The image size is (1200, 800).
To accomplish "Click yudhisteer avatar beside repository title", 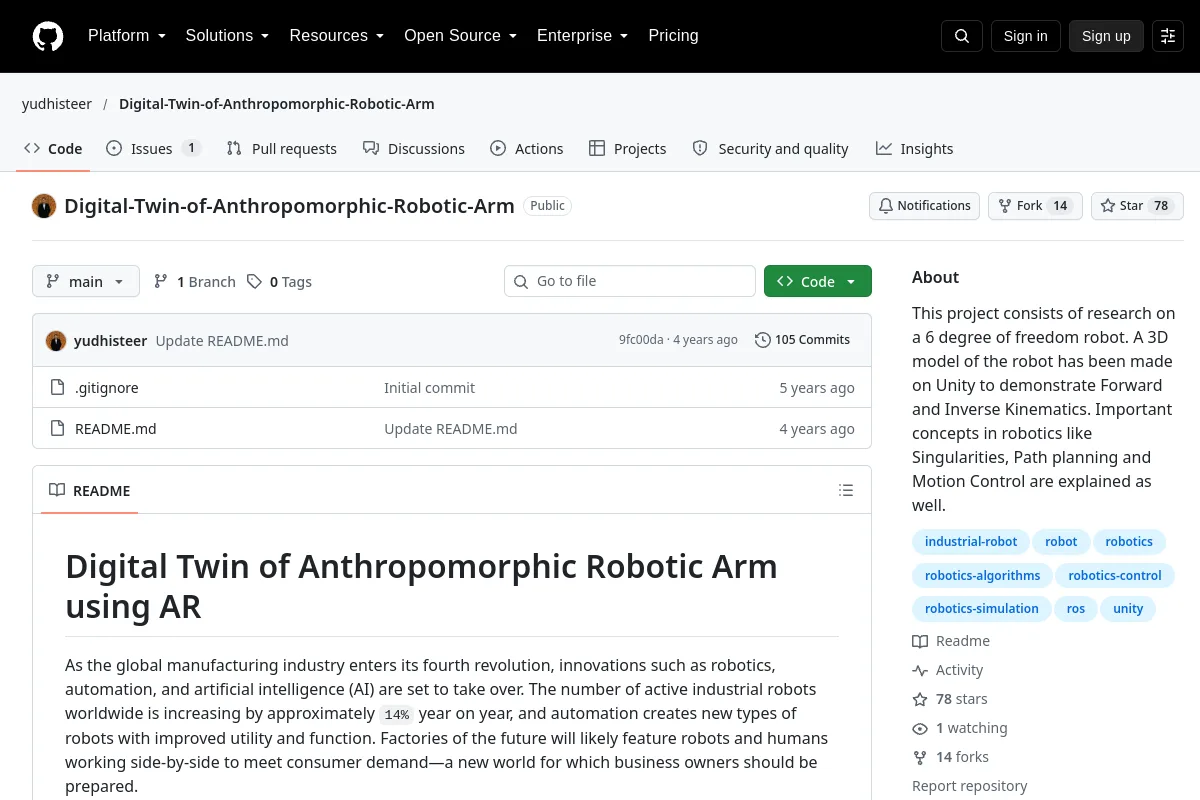I will tap(44, 206).
